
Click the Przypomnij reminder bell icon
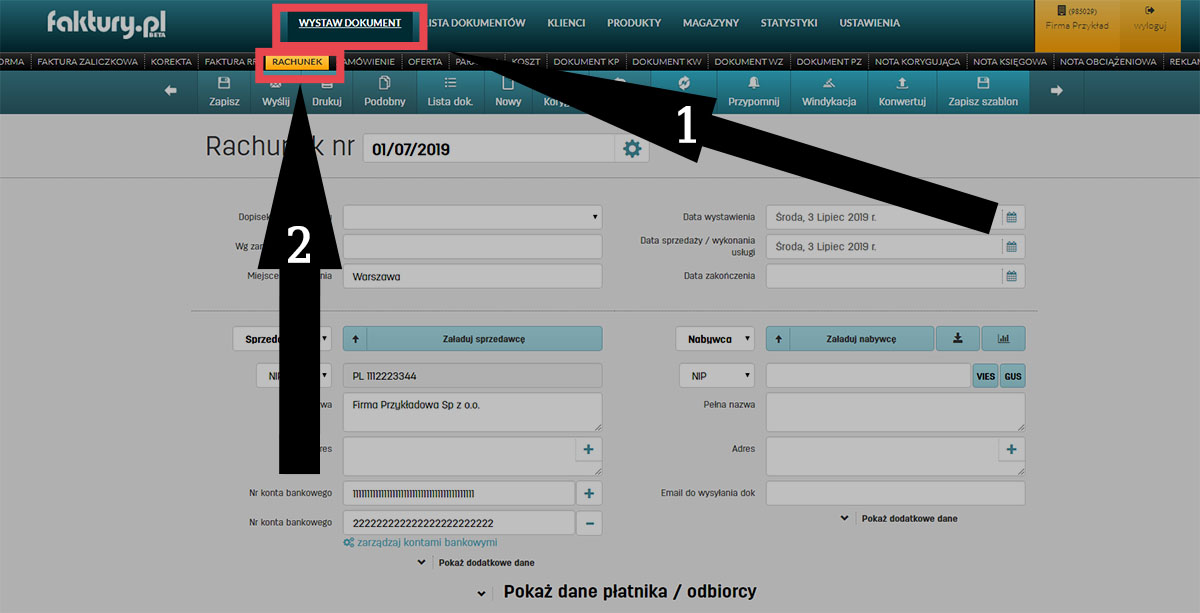click(x=752, y=92)
